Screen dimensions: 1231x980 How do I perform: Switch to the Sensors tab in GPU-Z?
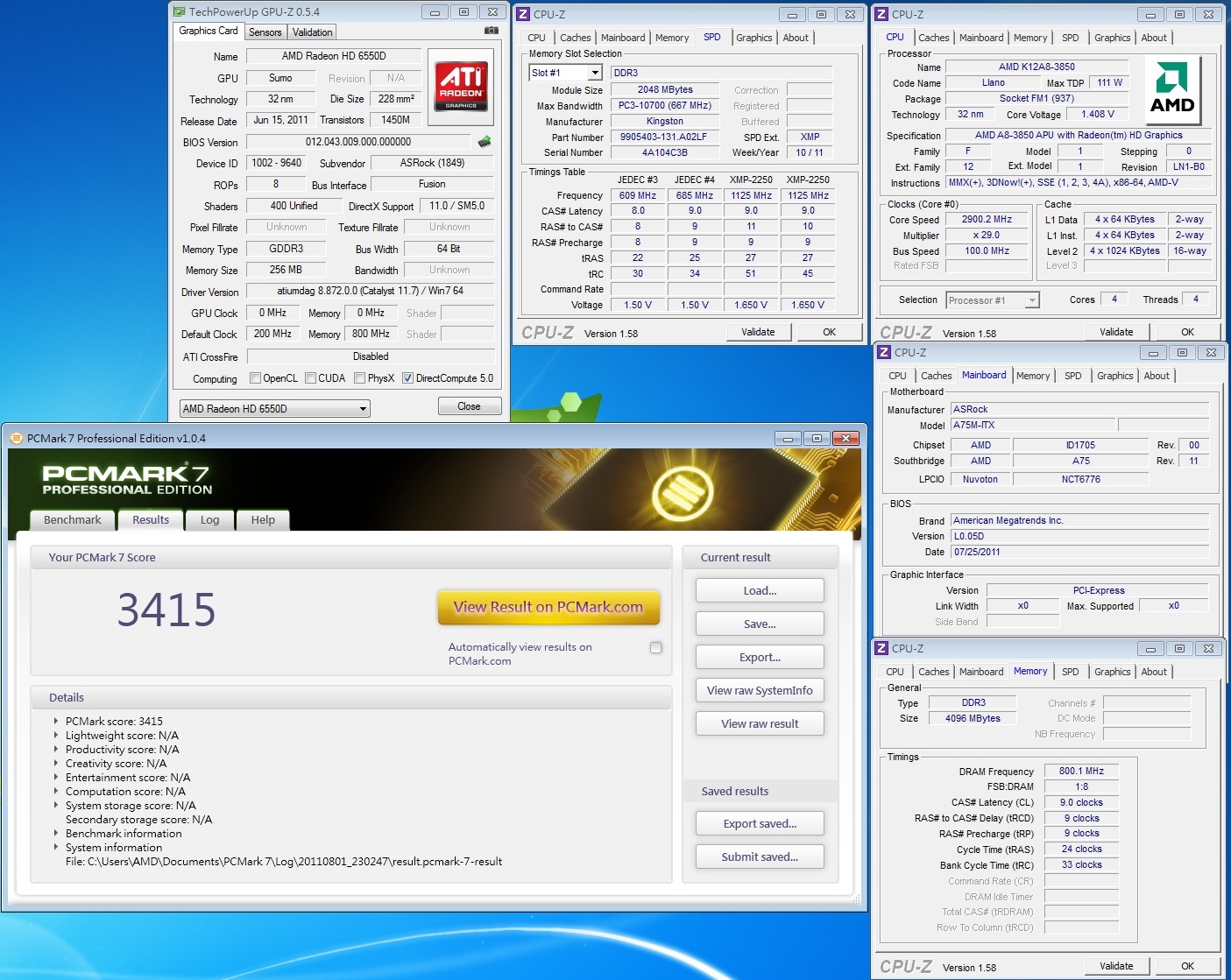point(265,32)
